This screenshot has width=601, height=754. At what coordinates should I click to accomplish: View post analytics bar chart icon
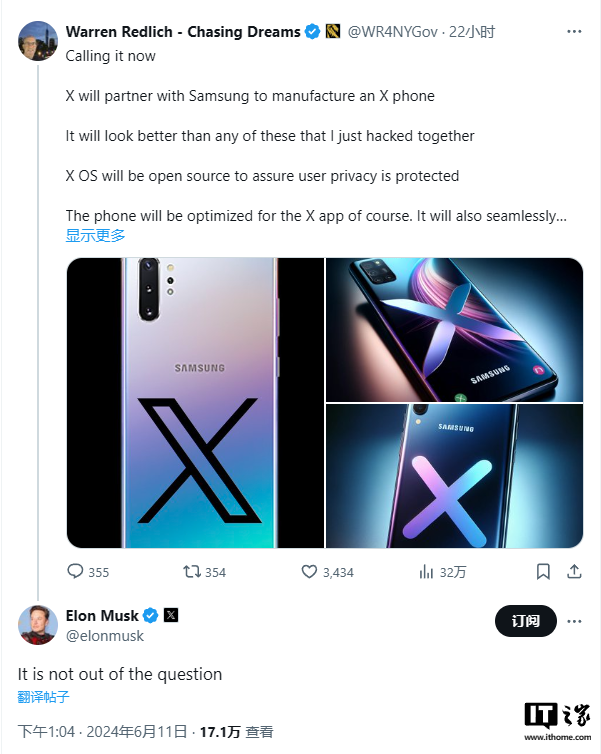tap(427, 572)
